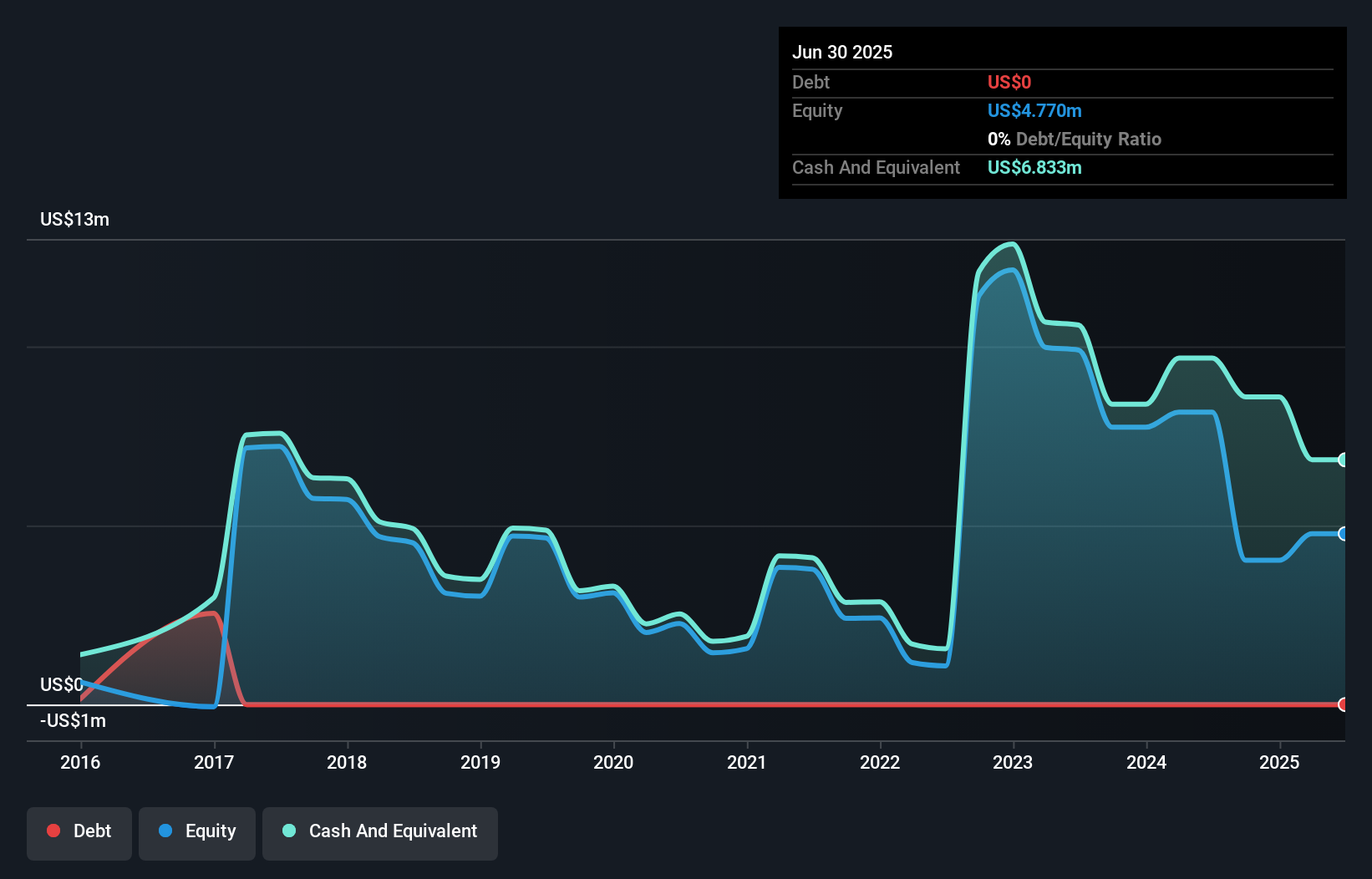
Task: Click the -US$1m axis label
Action: (x=72, y=720)
